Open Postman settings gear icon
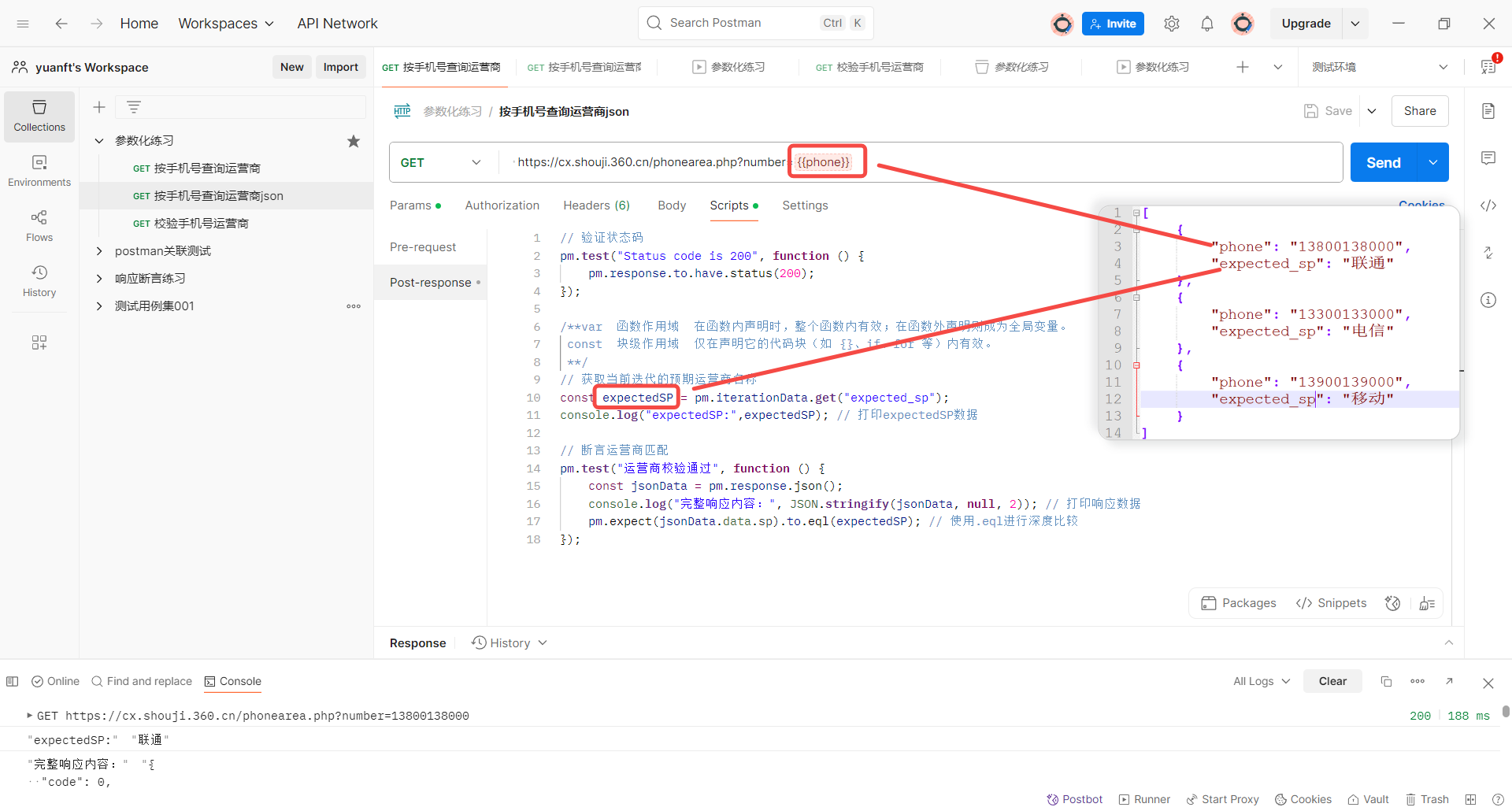 pyautogui.click(x=1172, y=24)
